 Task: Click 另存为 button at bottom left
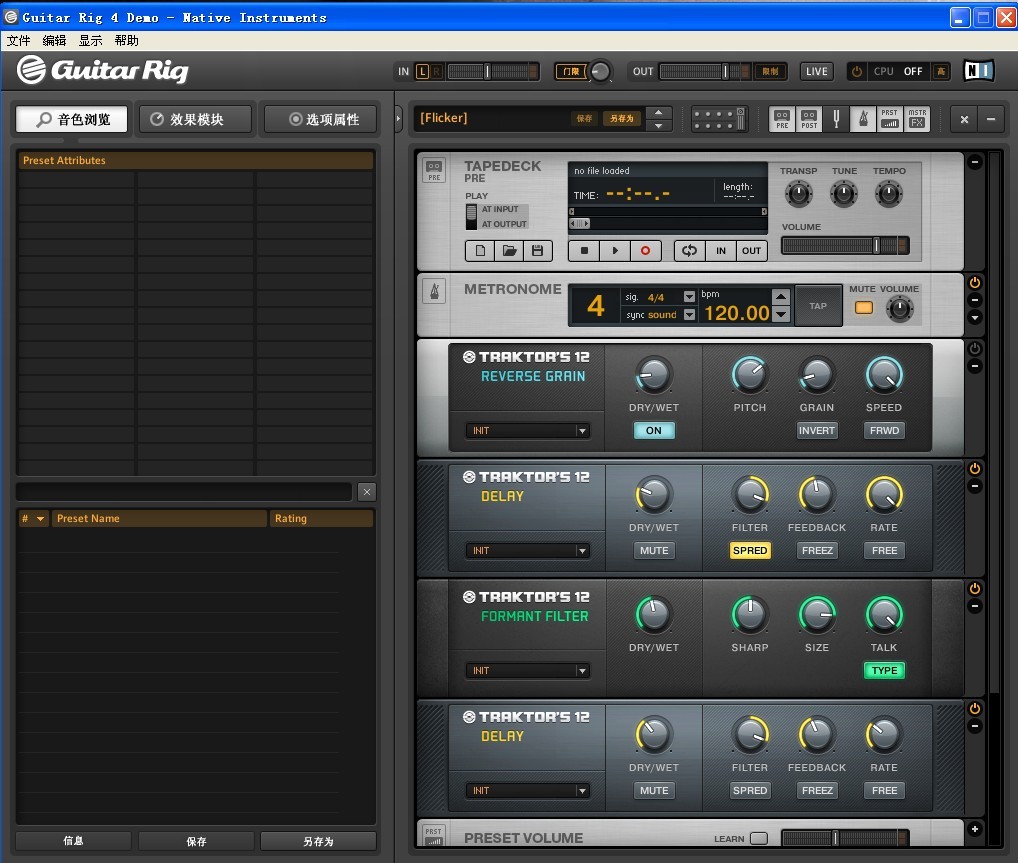318,841
